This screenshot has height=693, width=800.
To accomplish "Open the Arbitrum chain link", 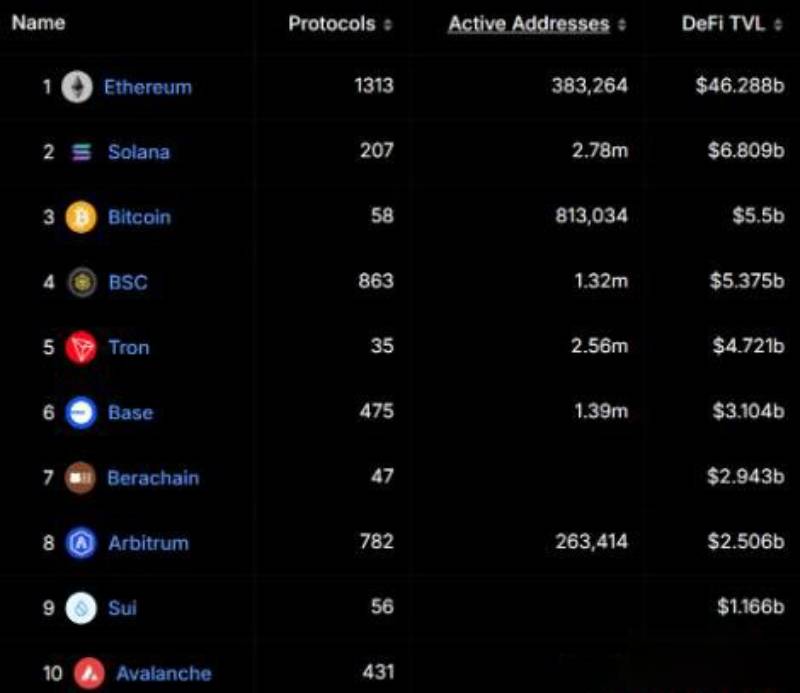I will [148, 543].
